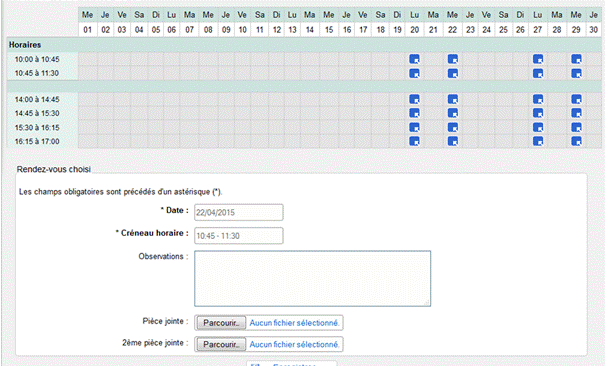Click day number 29 in calendar header
Viewport: 605px width, 366px height.
tap(576, 30)
